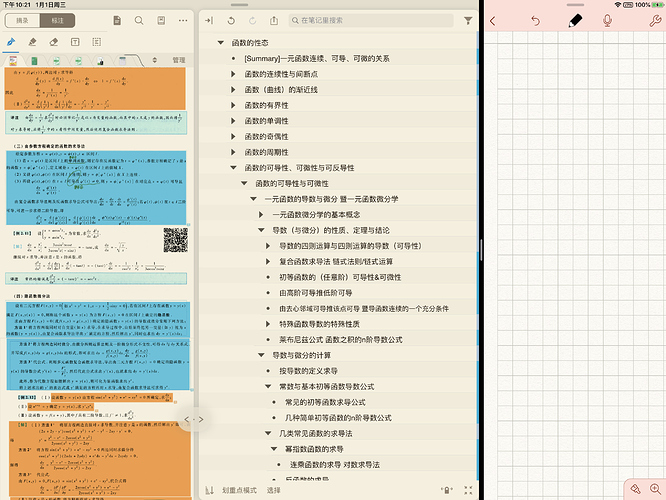Go back in the note app
Screen dimensions: 666x500
(x=493, y=21)
